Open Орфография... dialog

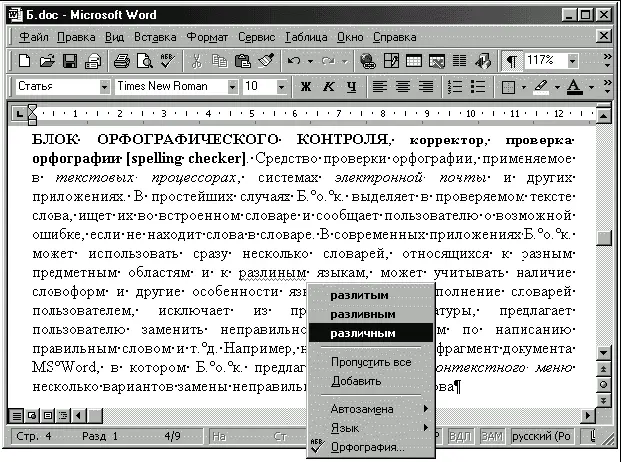[x=371, y=447]
